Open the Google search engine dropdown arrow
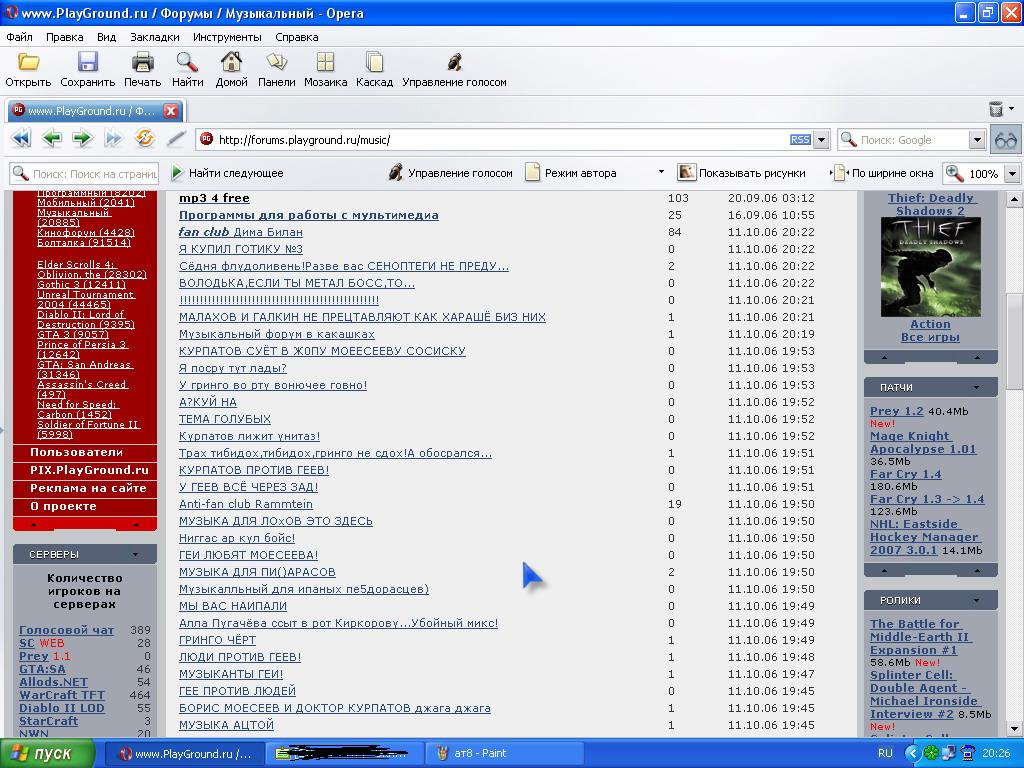 (x=977, y=140)
